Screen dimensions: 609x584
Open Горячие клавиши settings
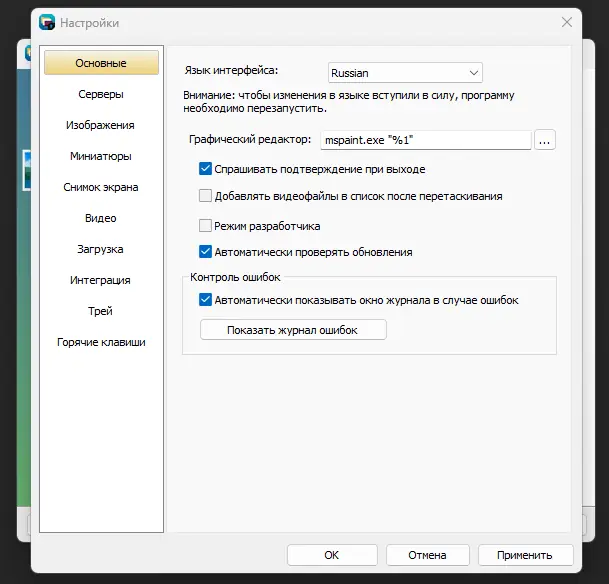pyautogui.click(x=101, y=342)
